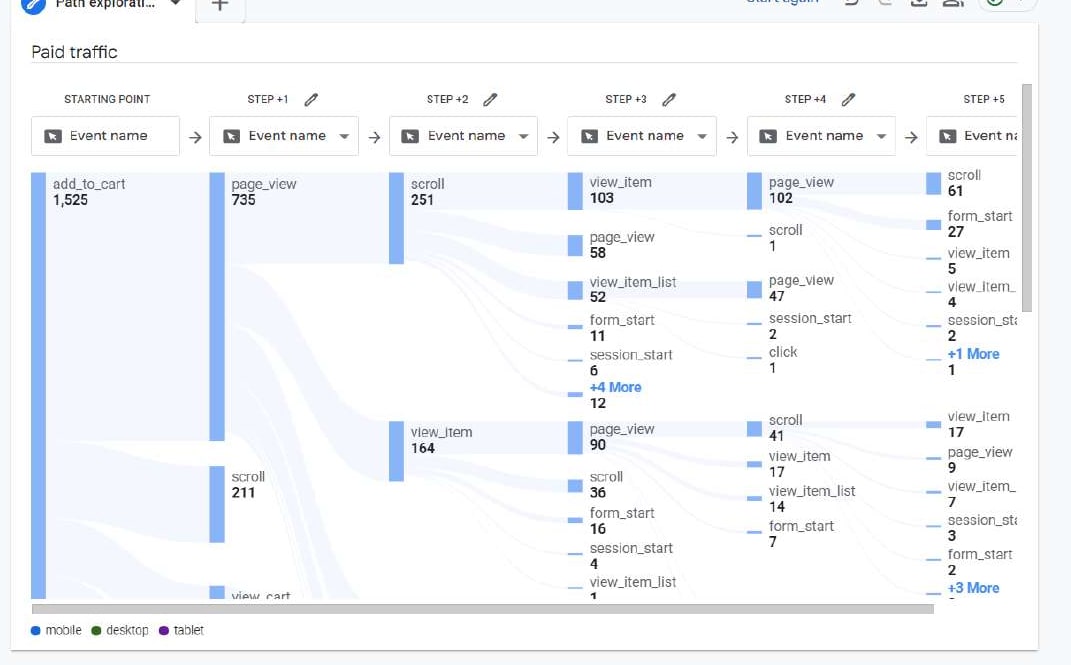Add a new exploration tab with plus icon
Image resolution: width=1071 pixels, height=665 pixels.
[219, 5]
